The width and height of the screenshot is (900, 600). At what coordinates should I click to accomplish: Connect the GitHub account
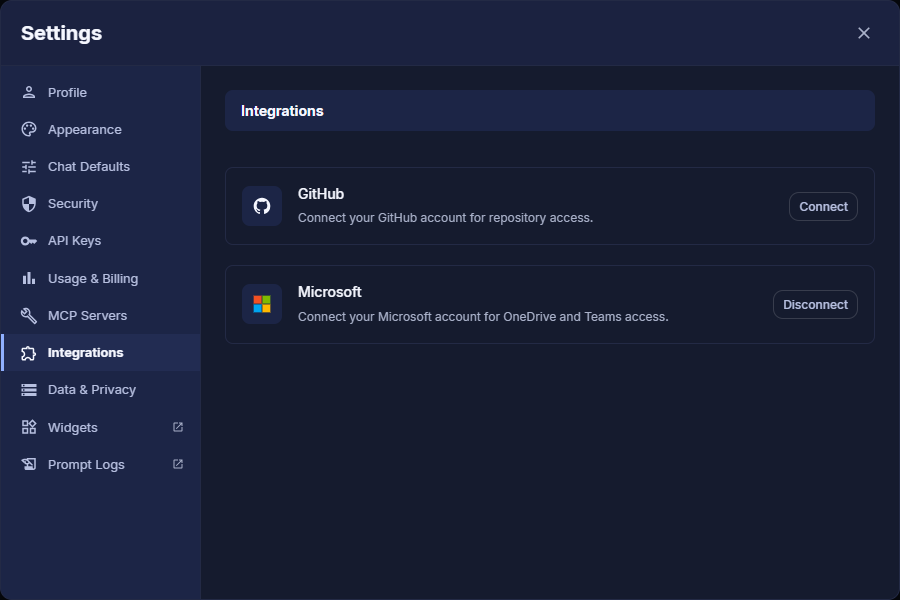(x=823, y=207)
